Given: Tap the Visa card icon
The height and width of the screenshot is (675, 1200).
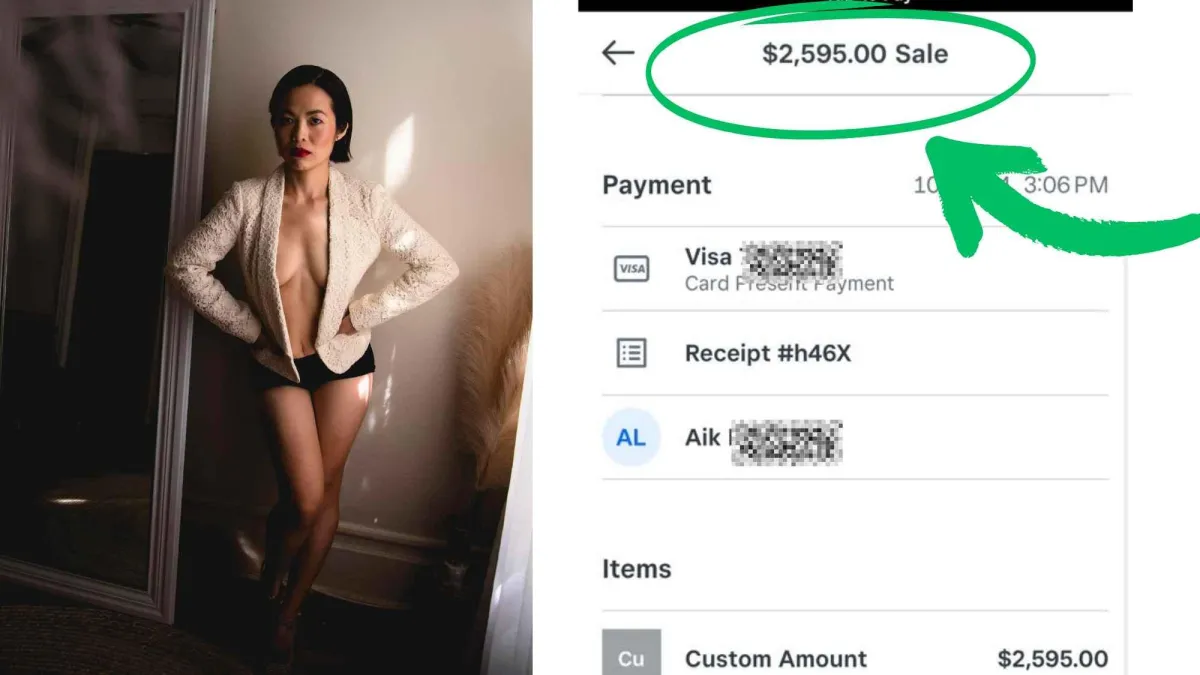Looking at the screenshot, I should (632, 269).
